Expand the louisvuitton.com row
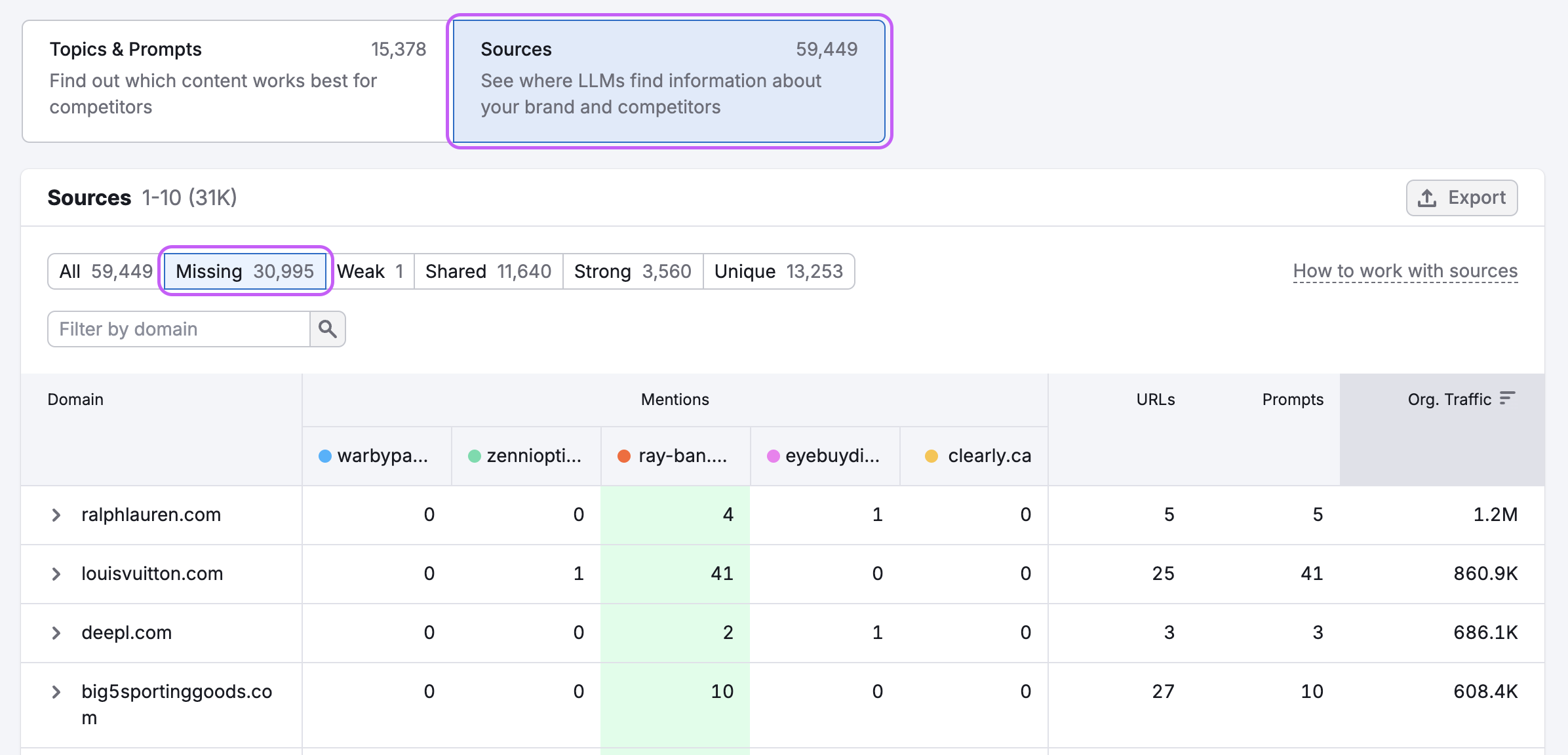Viewport: 1568px width, 755px height. (x=56, y=574)
